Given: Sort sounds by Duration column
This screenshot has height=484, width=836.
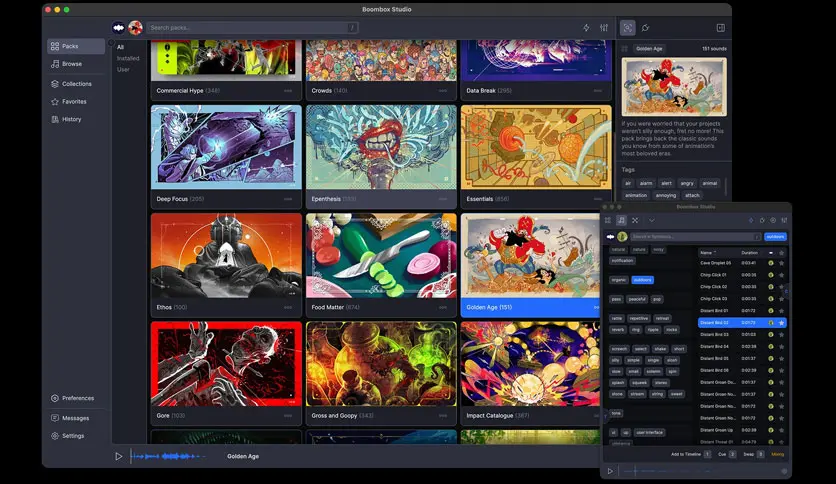Looking at the screenshot, I should [x=749, y=253].
